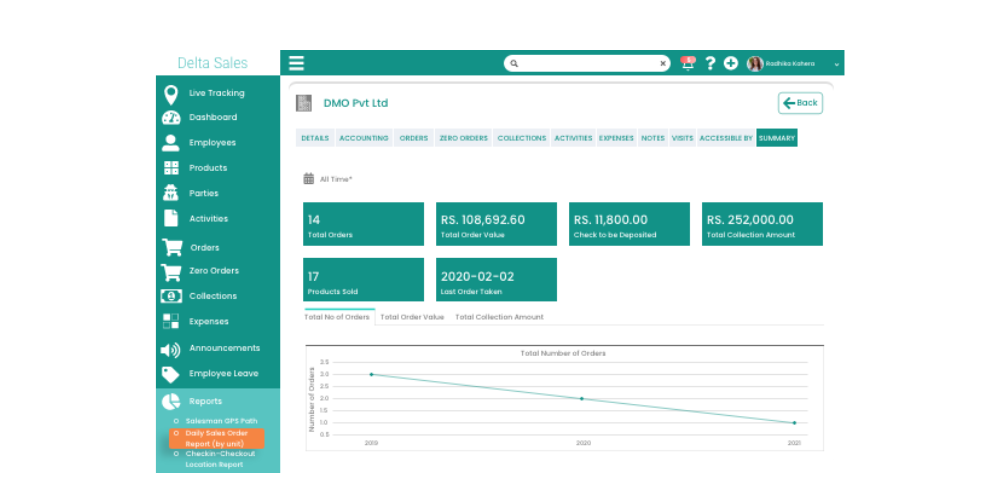Switch to the Details tab
Image resolution: width=1000 pixels, height=500 pixels.
coord(315,138)
